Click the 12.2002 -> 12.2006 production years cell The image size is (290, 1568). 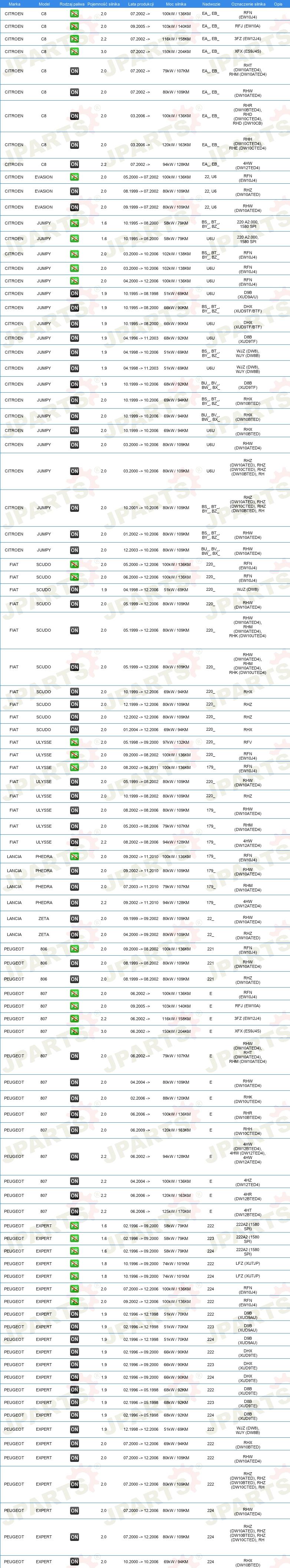click(x=141, y=717)
